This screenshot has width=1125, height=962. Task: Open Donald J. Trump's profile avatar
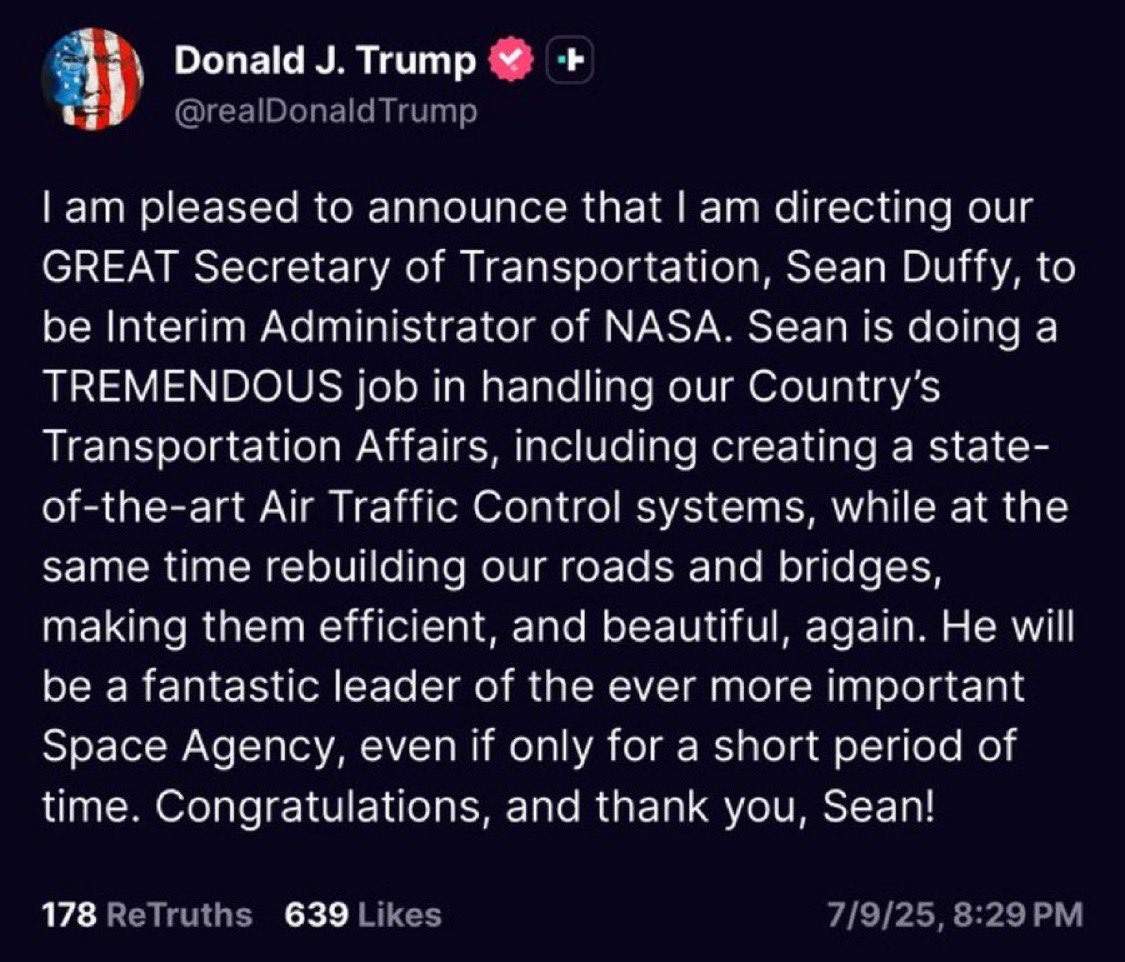click(x=93, y=79)
